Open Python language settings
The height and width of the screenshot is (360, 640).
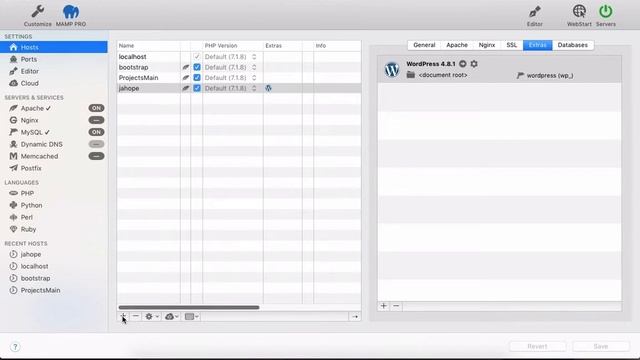point(31,205)
